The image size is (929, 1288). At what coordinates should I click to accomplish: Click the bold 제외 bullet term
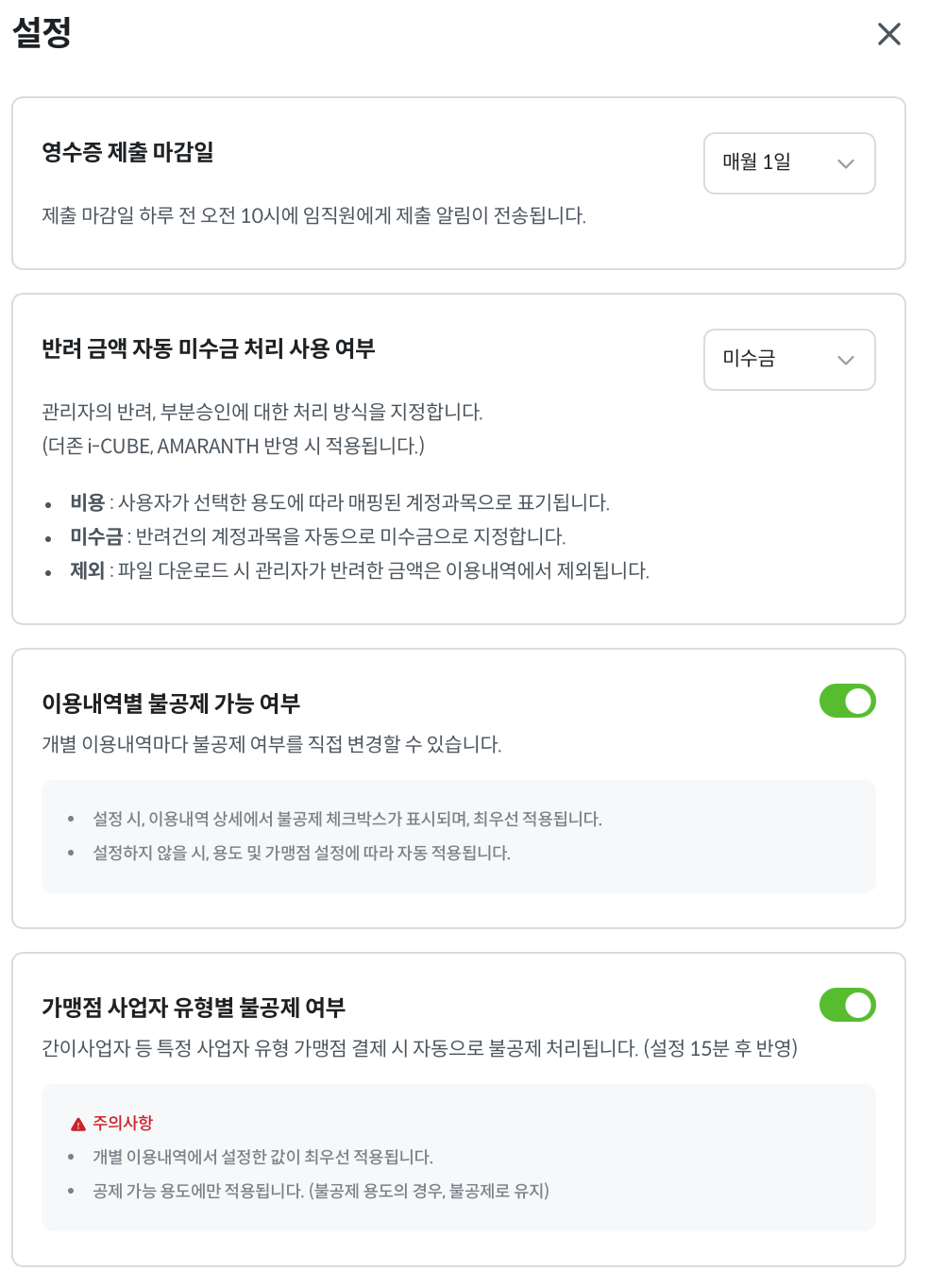click(x=87, y=570)
